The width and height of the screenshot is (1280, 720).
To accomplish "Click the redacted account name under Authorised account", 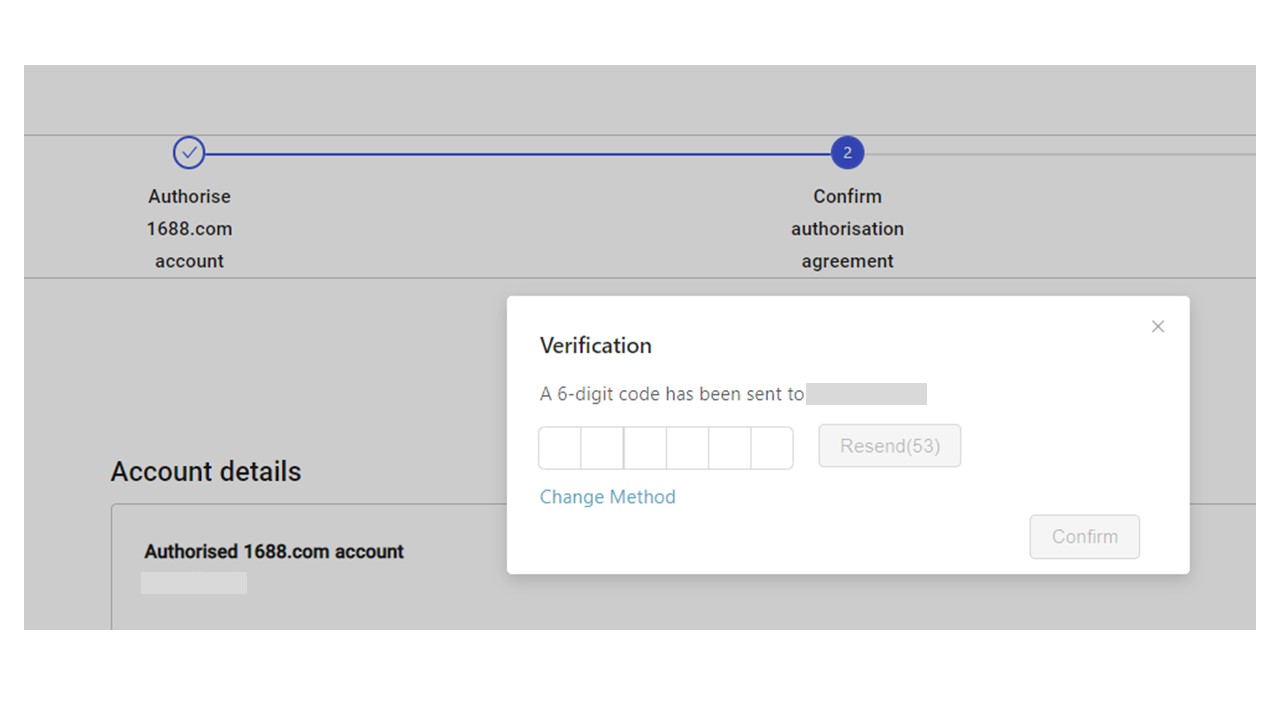I will tap(194, 583).
